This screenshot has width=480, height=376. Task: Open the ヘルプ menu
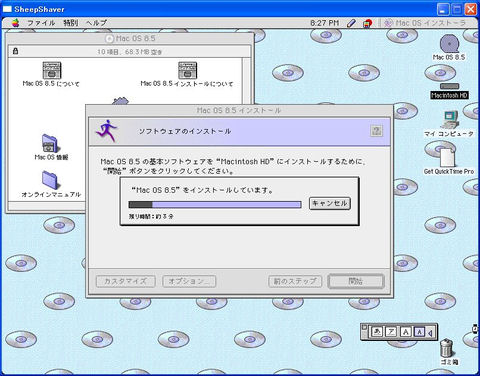(96, 23)
